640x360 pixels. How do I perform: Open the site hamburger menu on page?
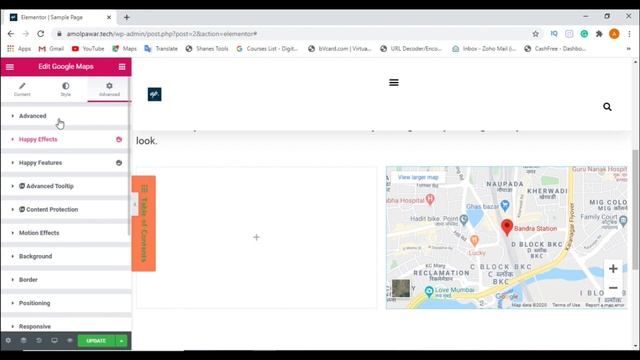pyautogui.click(x=394, y=82)
